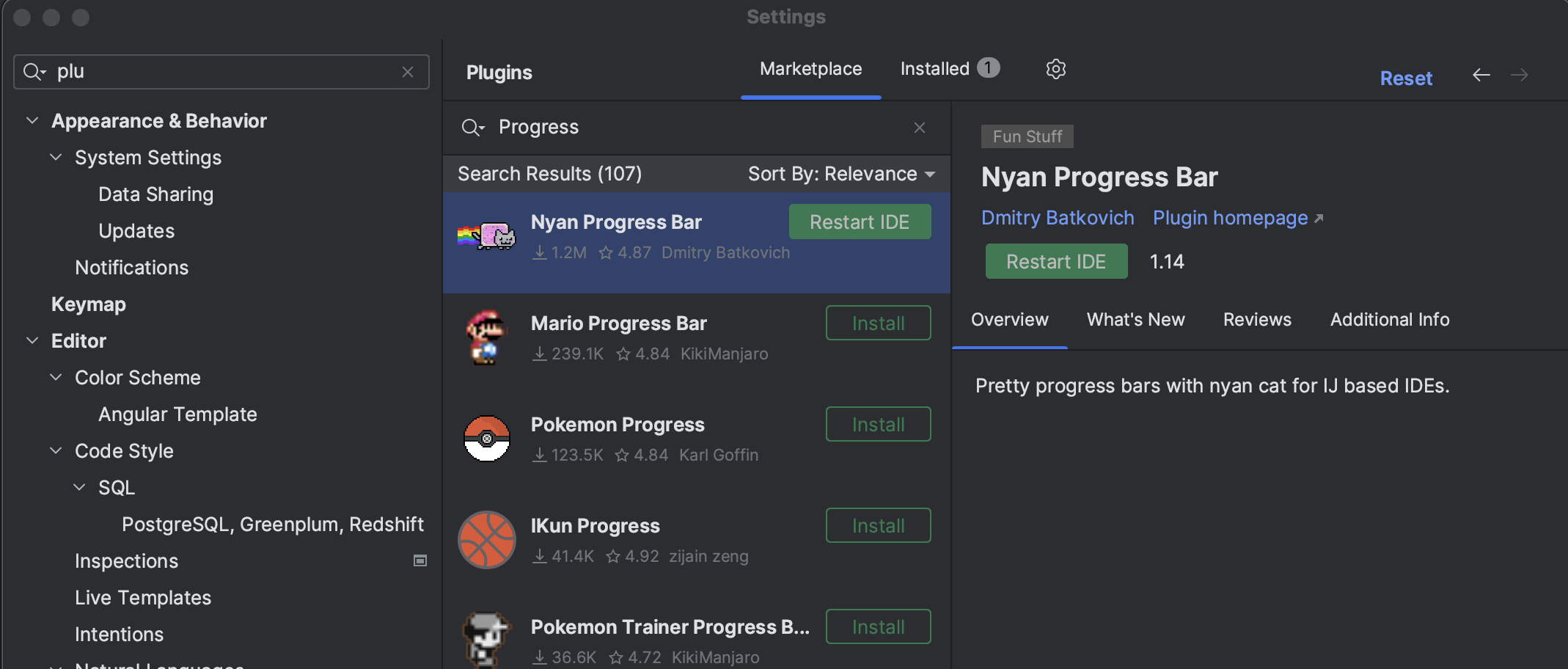Viewport: 1568px width, 669px height.
Task: Click Restart IDE in the plugin details
Action: coord(1056,261)
